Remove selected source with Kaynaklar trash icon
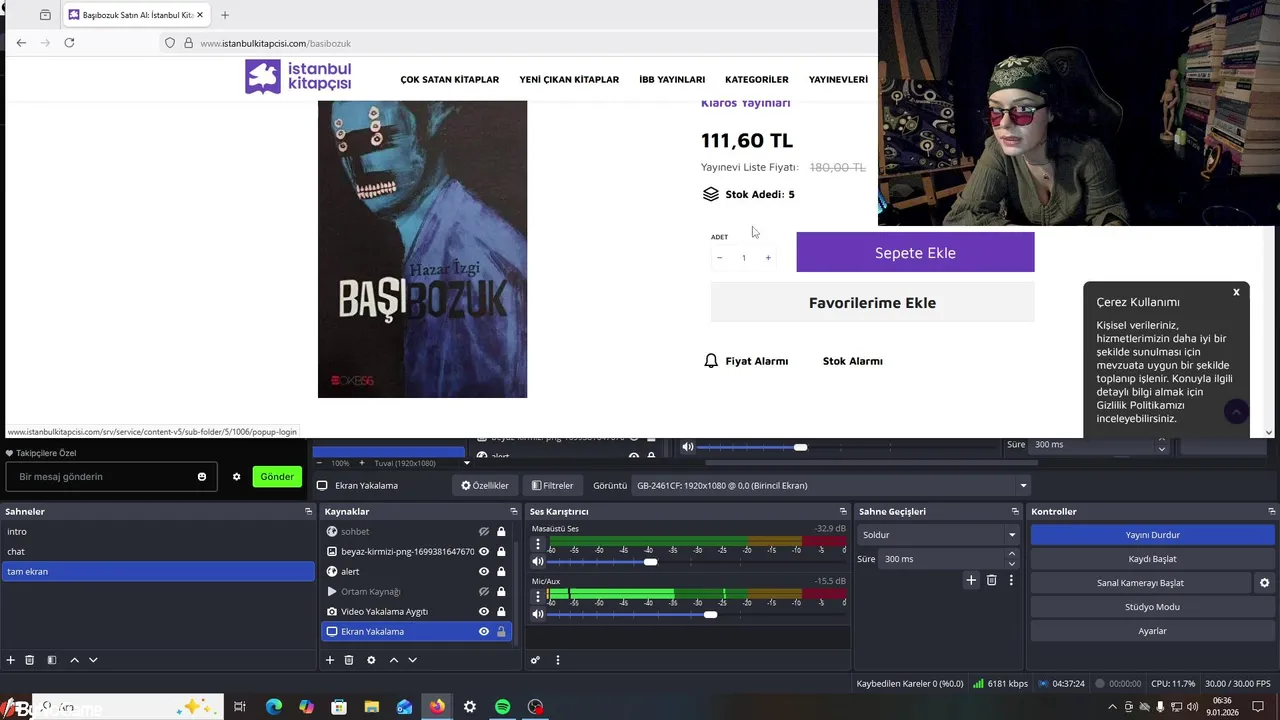This screenshot has height=720, width=1280. (349, 660)
